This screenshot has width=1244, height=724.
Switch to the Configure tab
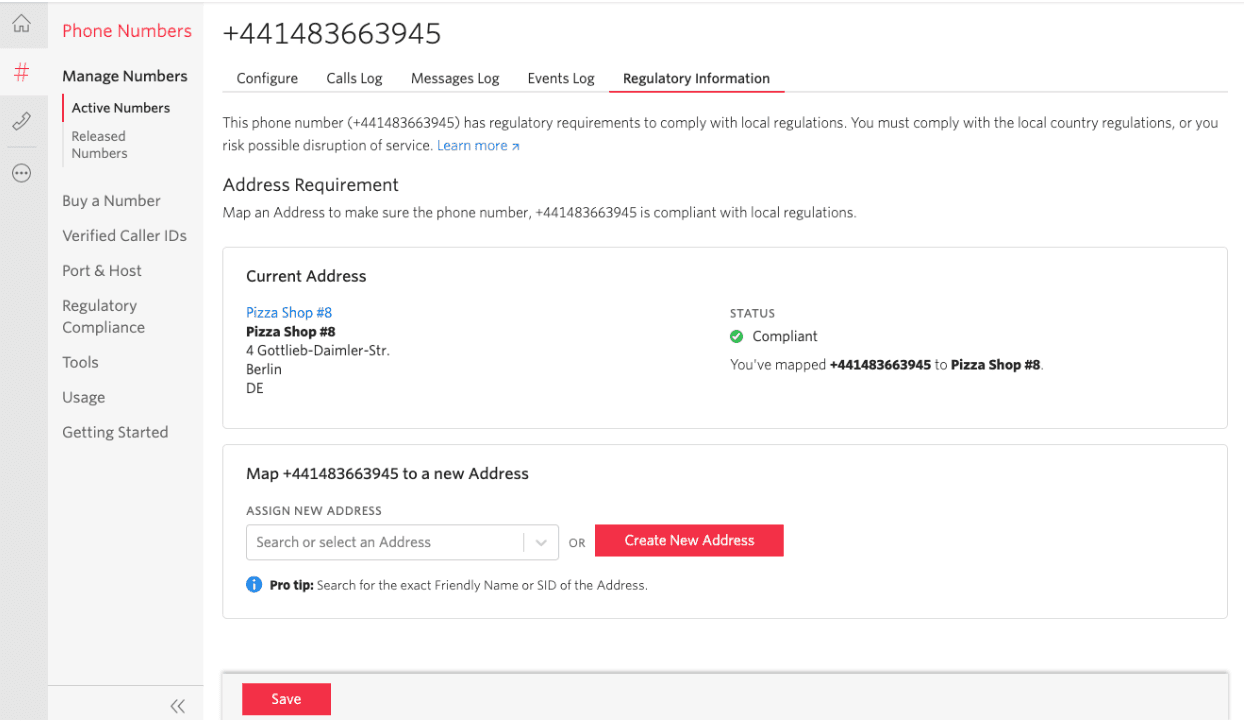tap(267, 78)
